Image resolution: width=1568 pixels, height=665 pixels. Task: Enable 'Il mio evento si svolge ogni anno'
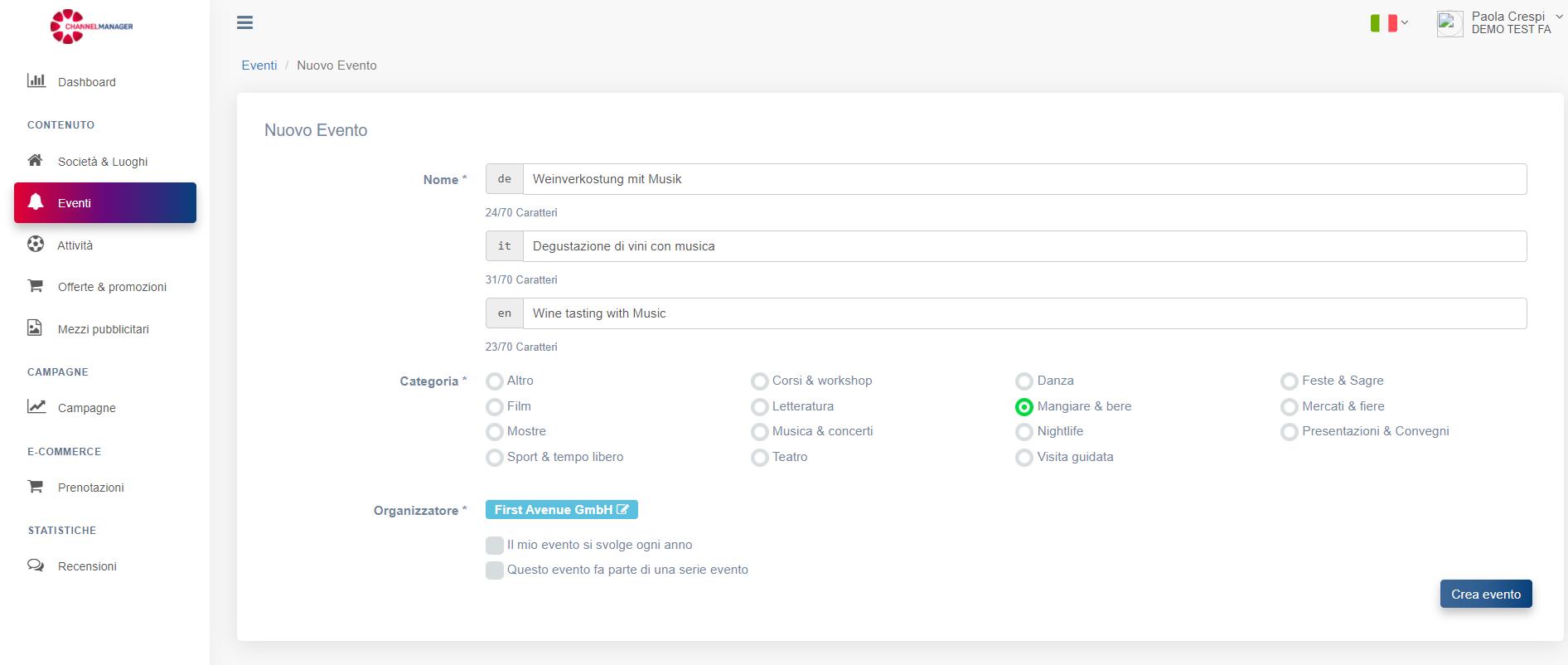(495, 545)
